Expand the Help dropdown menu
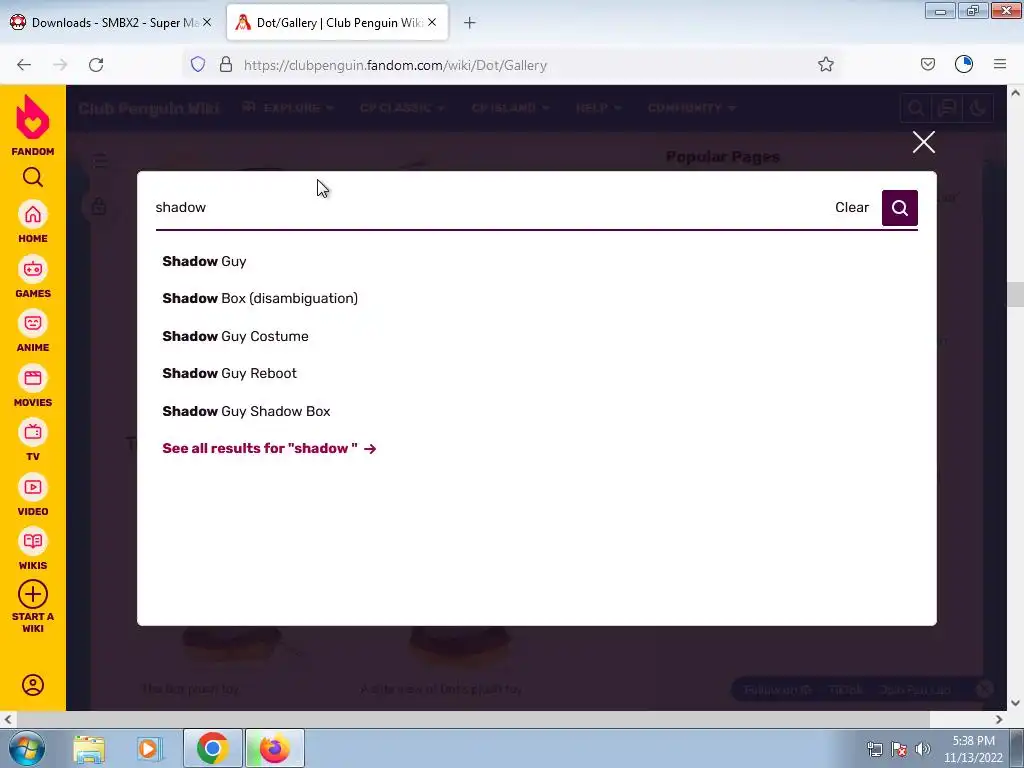1024x768 pixels. [x=599, y=108]
